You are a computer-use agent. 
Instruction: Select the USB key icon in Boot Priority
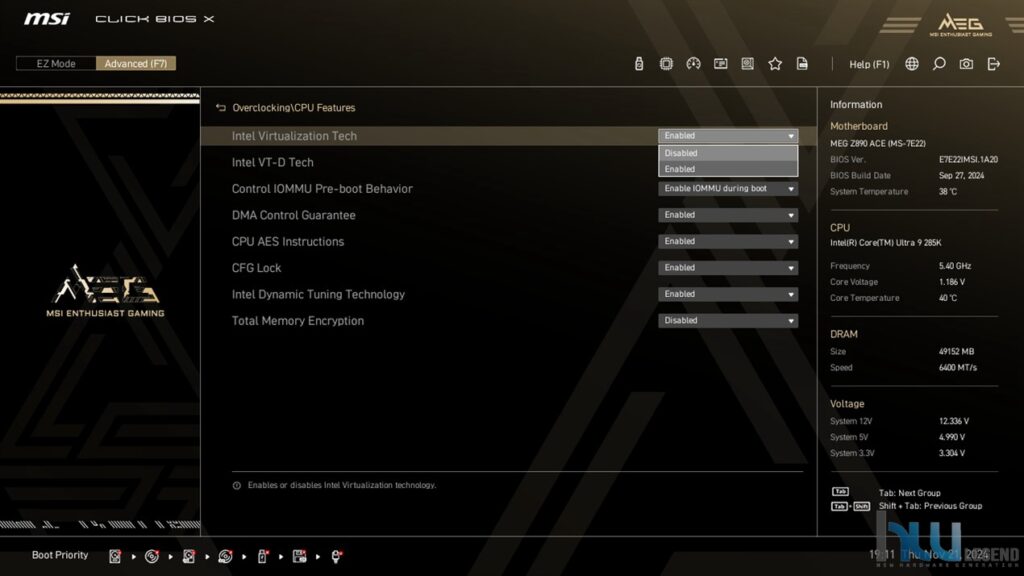point(263,556)
